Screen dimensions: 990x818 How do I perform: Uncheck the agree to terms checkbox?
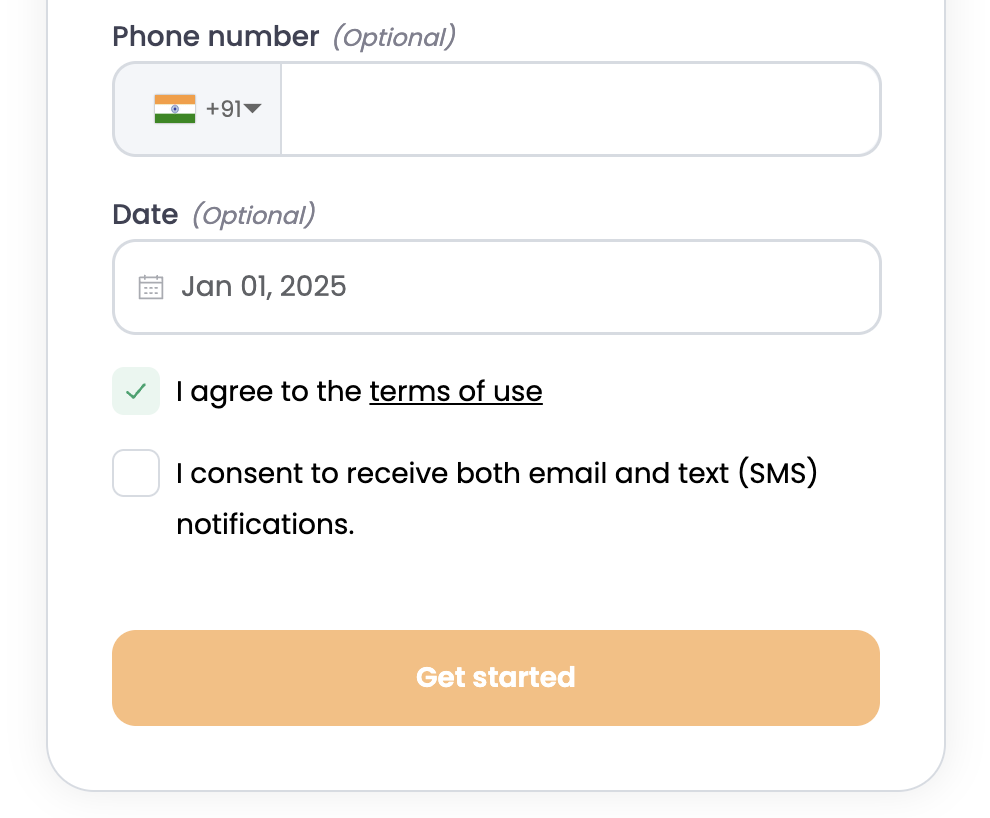(136, 391)
